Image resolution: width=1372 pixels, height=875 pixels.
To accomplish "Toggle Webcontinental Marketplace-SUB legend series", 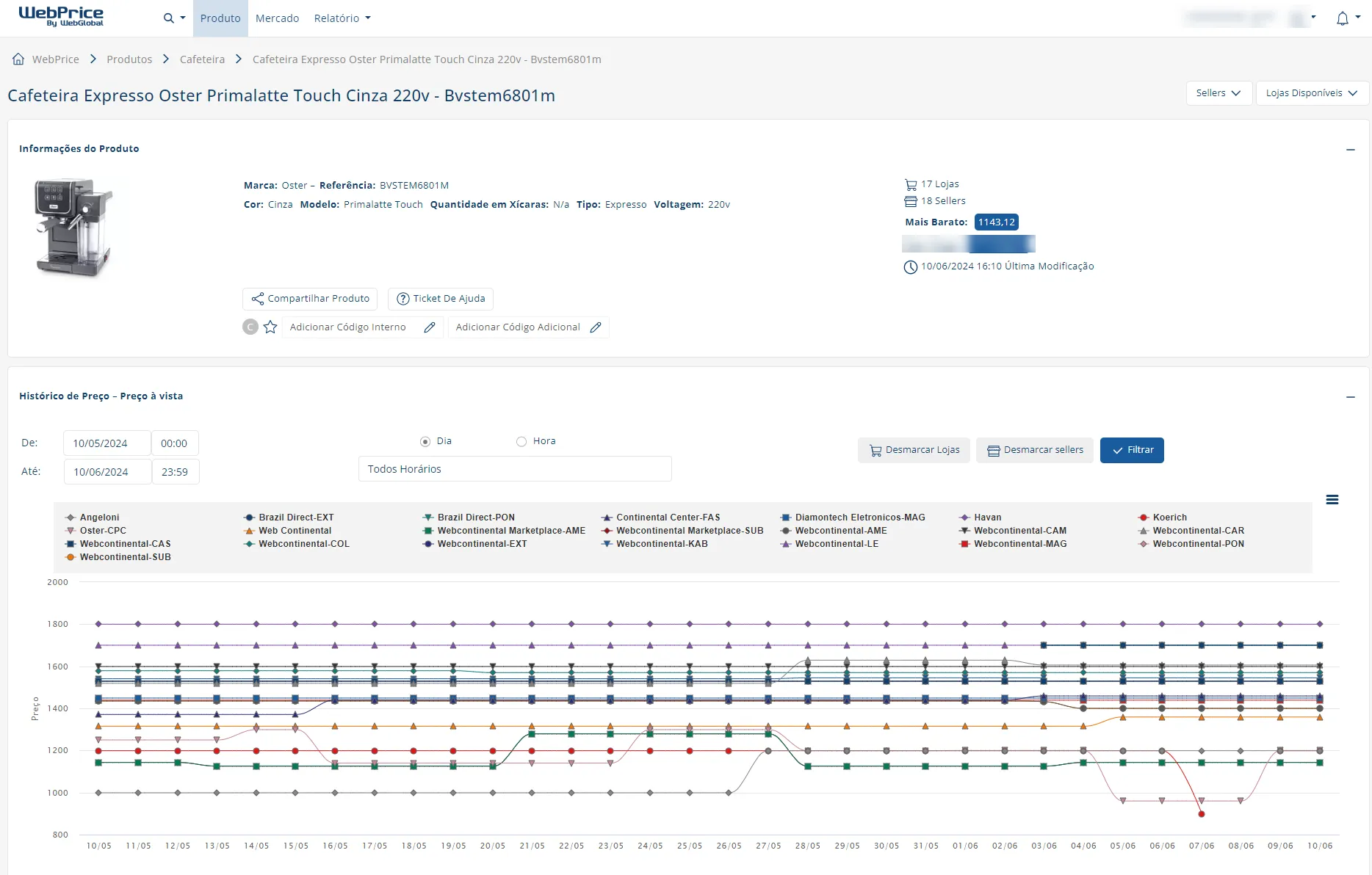I will tap(682, 531).
